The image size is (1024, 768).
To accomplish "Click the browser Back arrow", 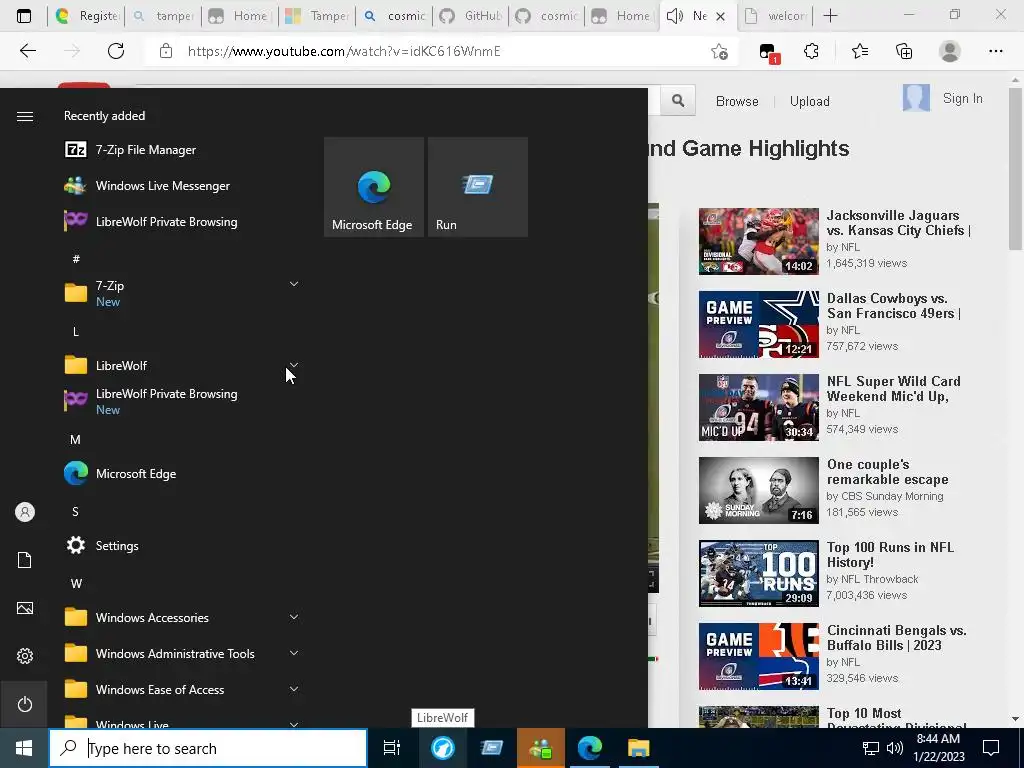I will coord(27,51).
